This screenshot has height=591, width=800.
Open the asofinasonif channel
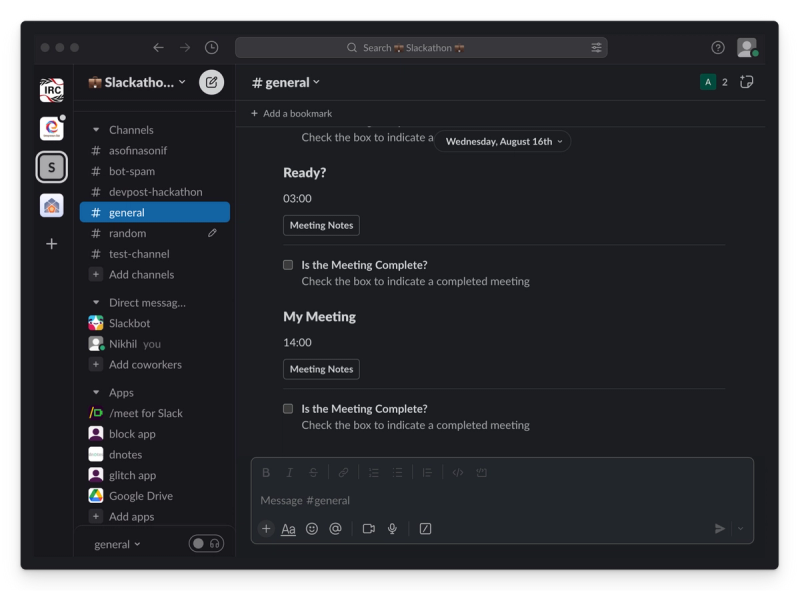point(155,151)
